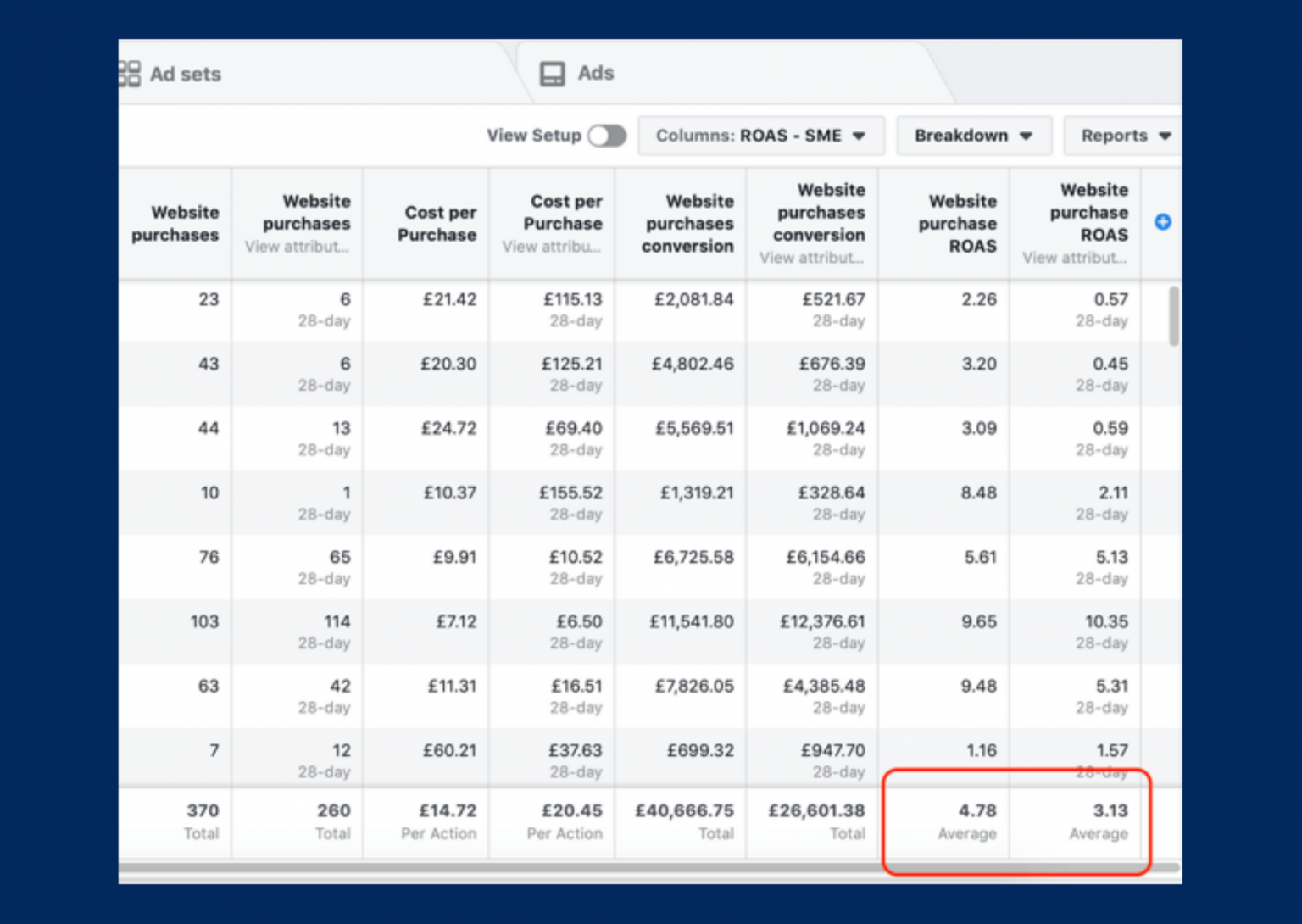Click the Website purchase ROAS average value

[x=976, y=811]
